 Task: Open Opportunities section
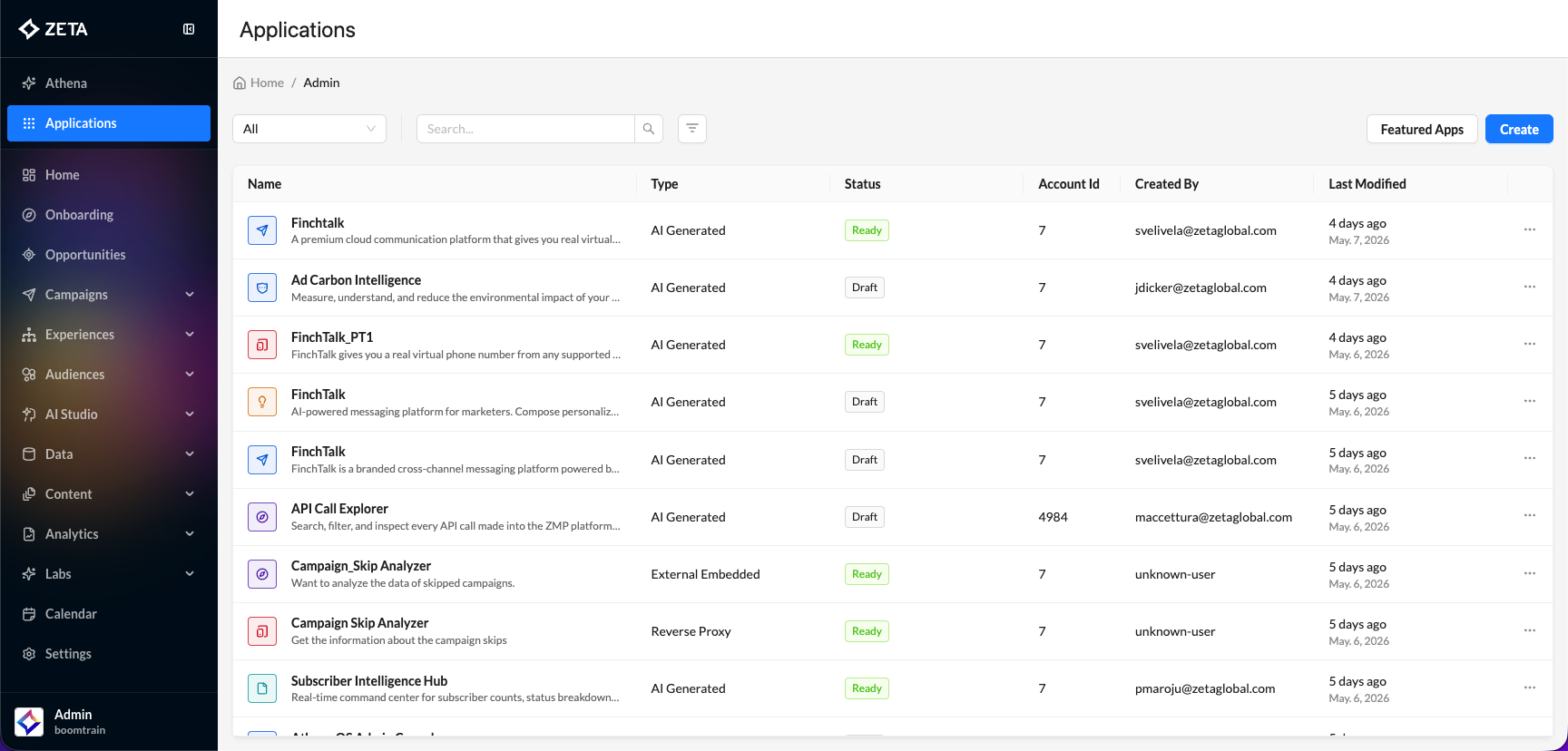pos(109,255)
